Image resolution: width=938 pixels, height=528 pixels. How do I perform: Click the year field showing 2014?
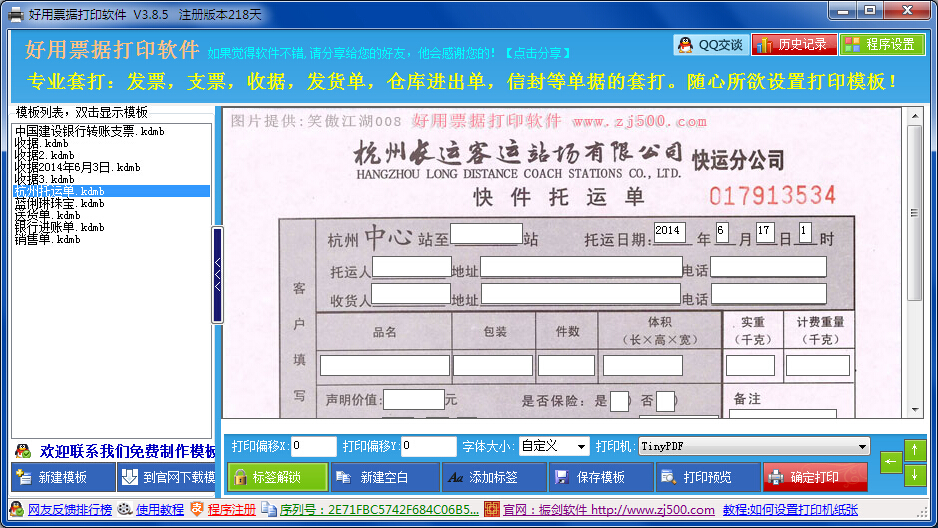click(669, 231)
